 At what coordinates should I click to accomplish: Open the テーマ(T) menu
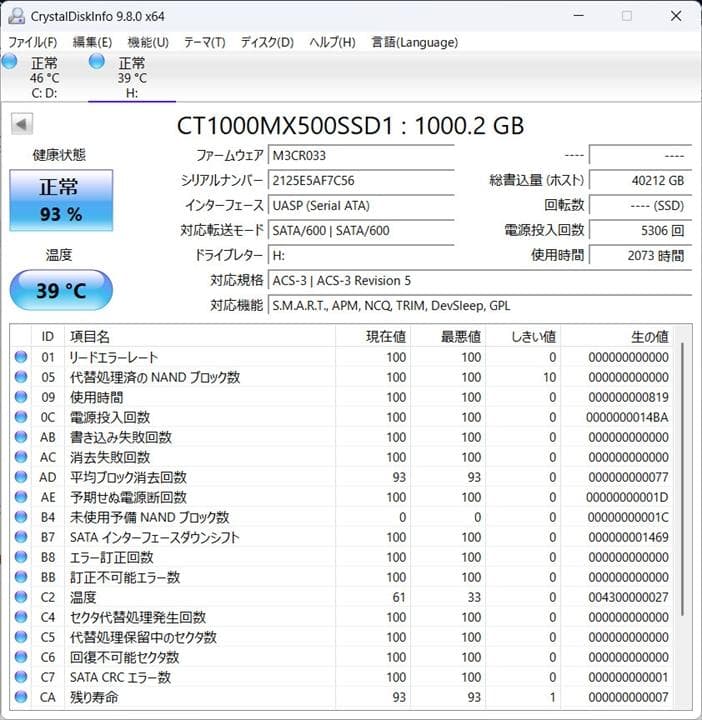point(205,42)
